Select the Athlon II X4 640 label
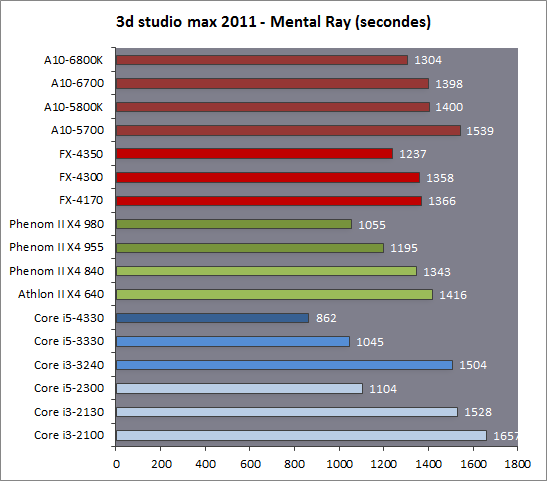This screenshot has width=547, height=481. pyautogui.click(x=61, y=294)
